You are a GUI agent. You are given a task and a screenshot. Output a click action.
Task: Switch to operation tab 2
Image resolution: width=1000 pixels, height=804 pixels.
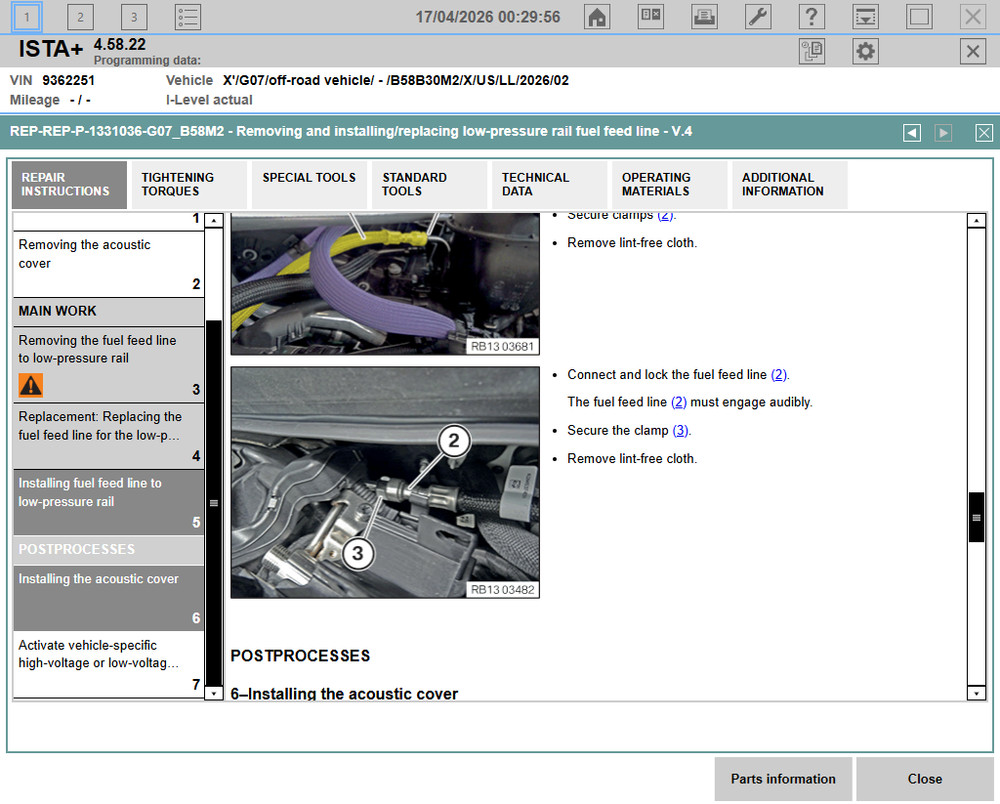click(x=80, y=16)
